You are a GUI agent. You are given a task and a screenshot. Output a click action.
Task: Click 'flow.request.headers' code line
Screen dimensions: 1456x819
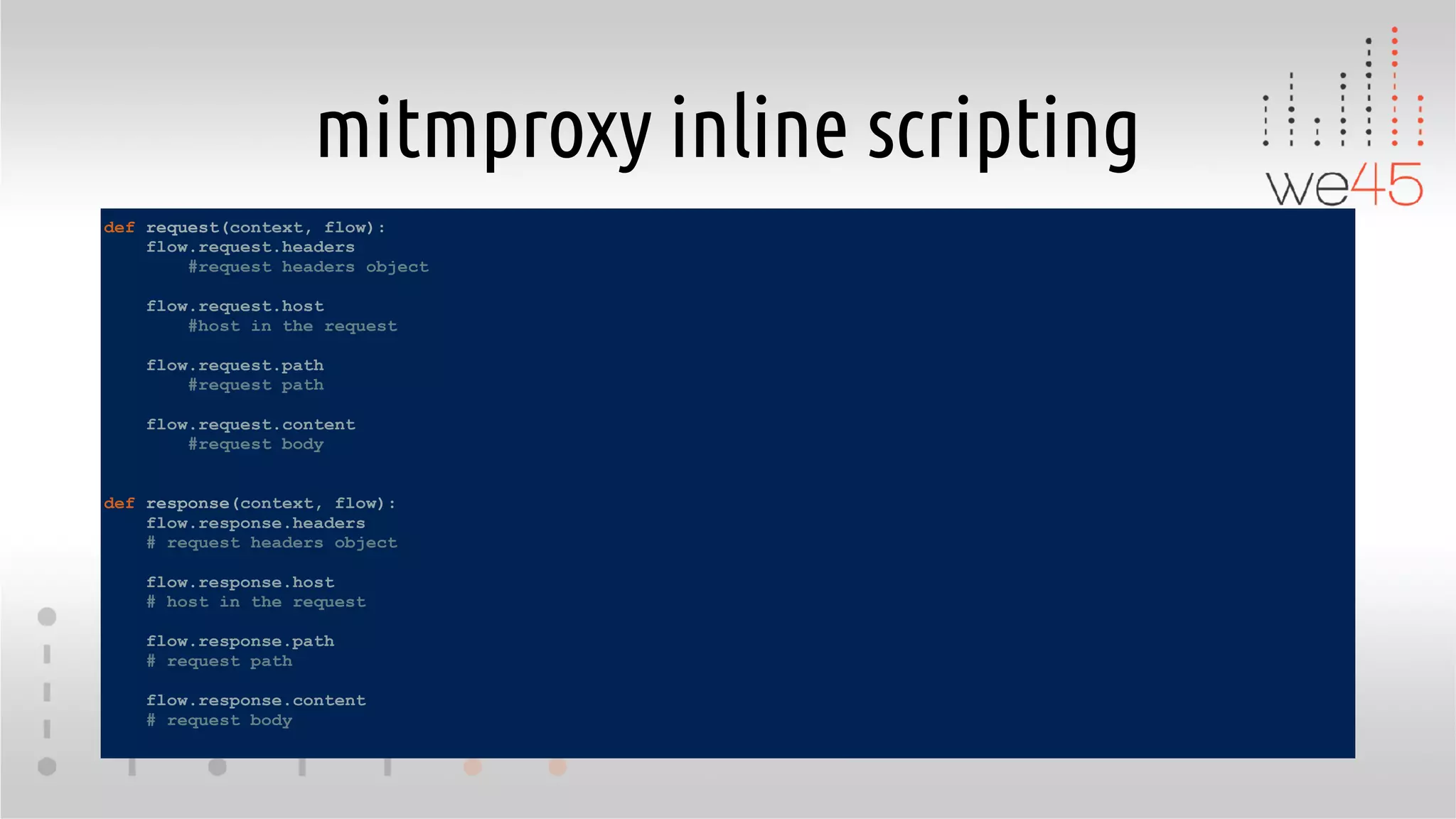(x=250, y=247)
